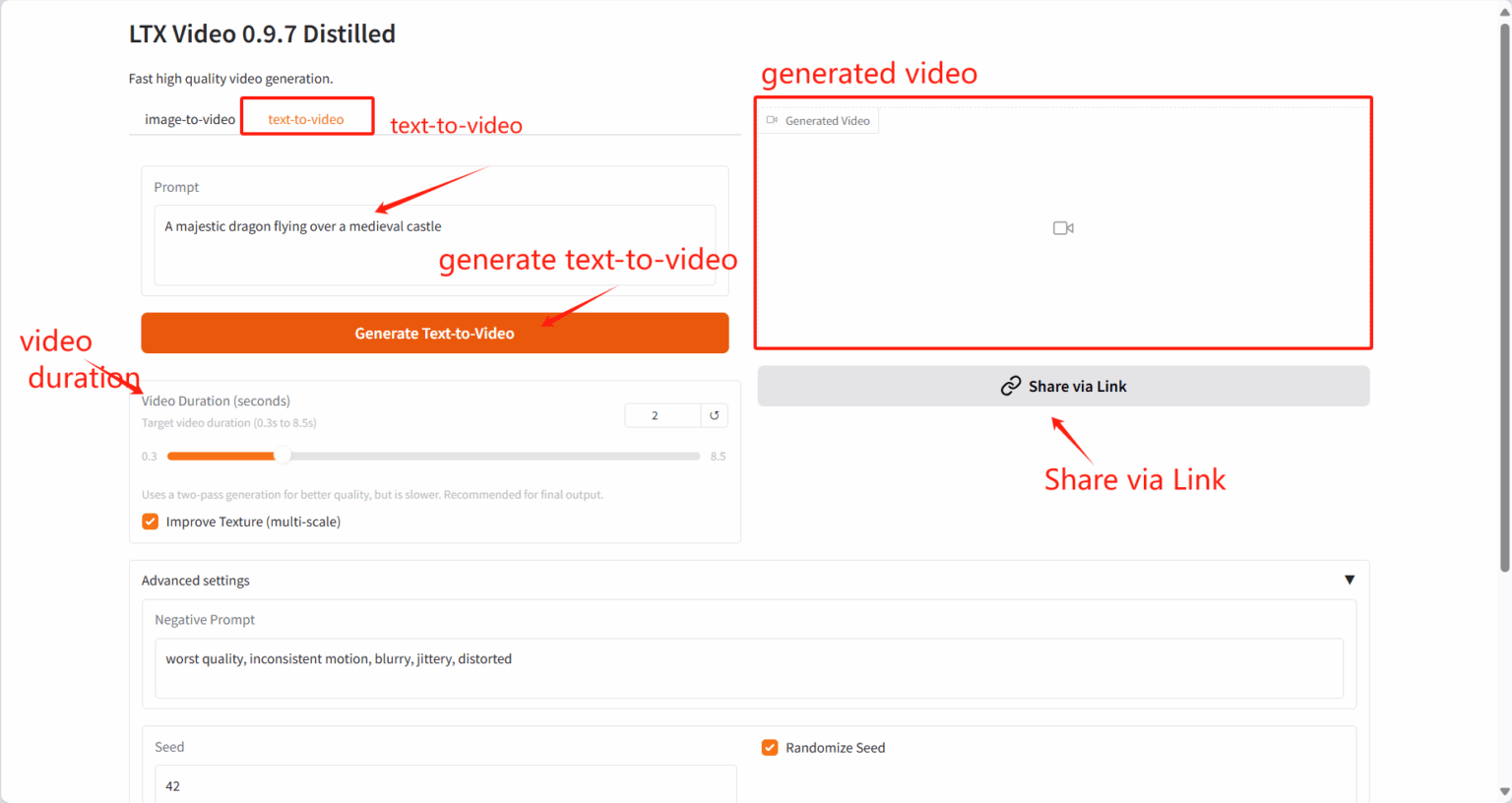The width and height of the screenshot is (1512, 803).
Task: Click the Video Duration slider handle
Action: [x=283, y=456]
